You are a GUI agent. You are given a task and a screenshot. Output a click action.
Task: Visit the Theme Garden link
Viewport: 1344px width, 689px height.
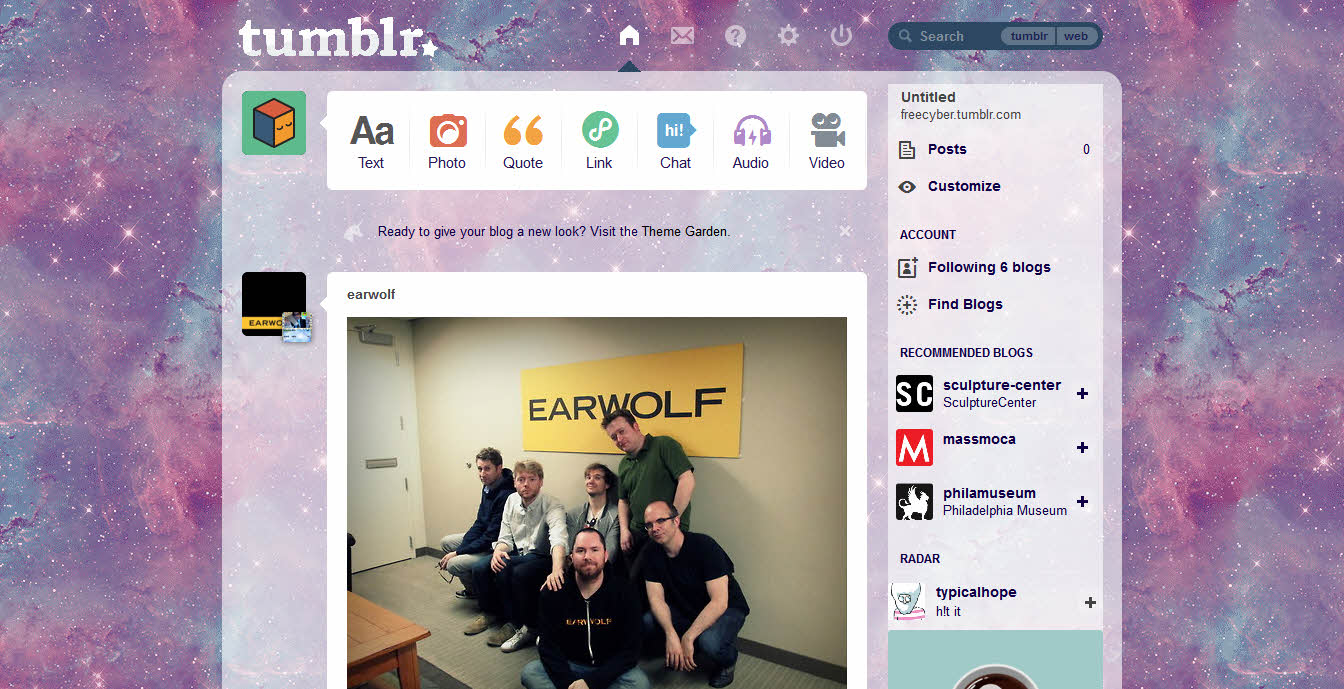[x=686, y=231]
